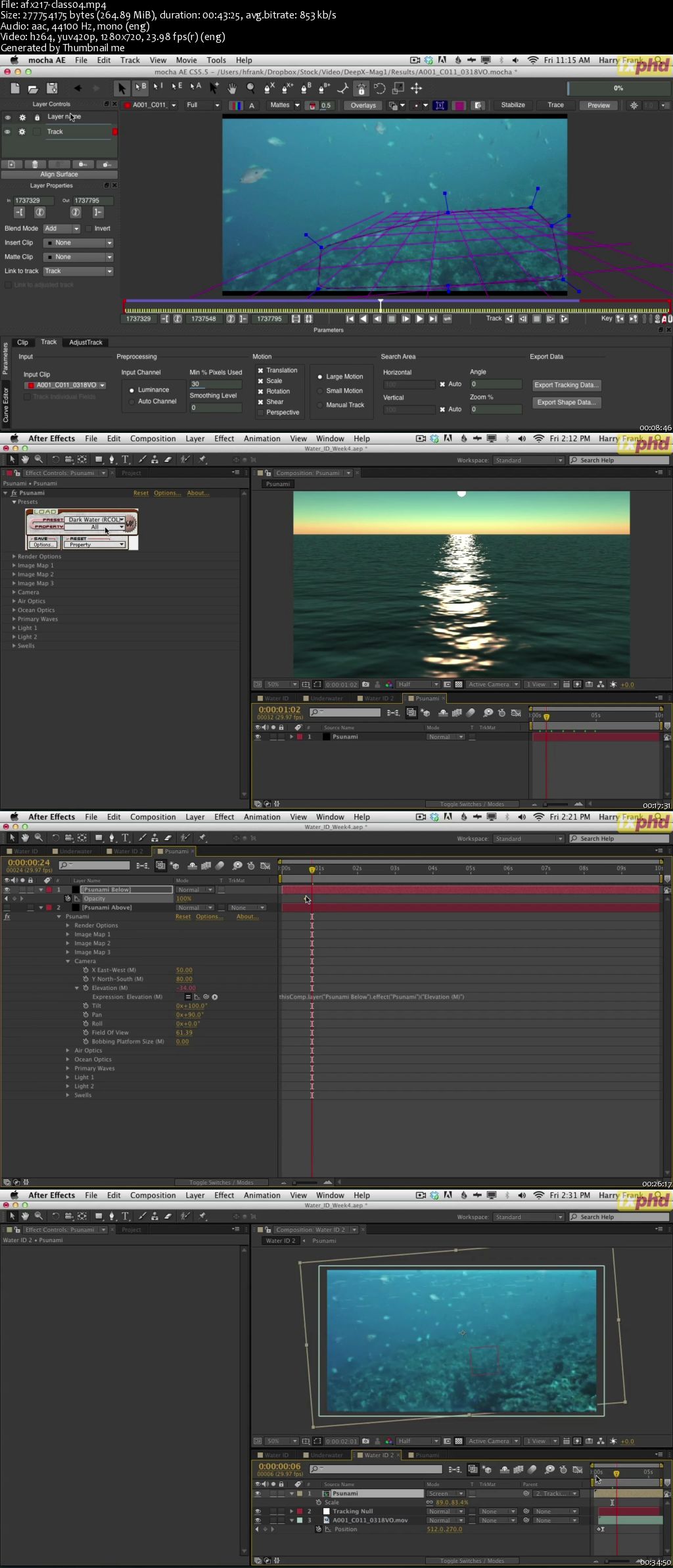673x1568 pixels.
Task: Toggle the Translation motion checkbox
Action: [x=260, y=370]
